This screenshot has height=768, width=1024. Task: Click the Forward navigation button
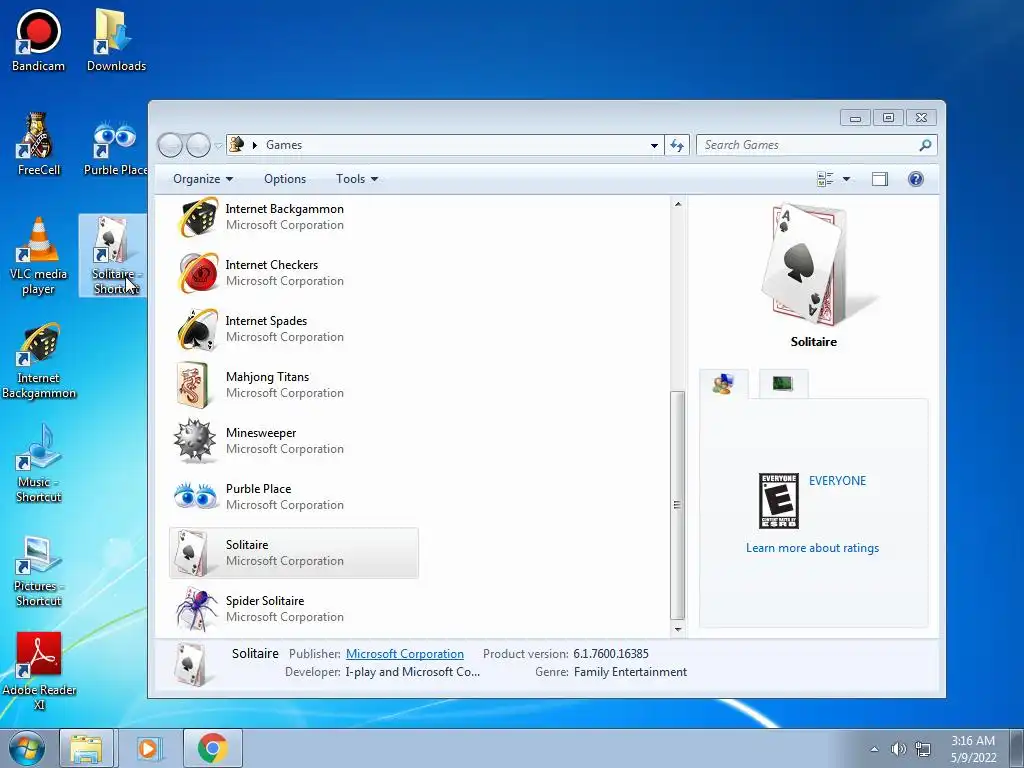(198, 145)
